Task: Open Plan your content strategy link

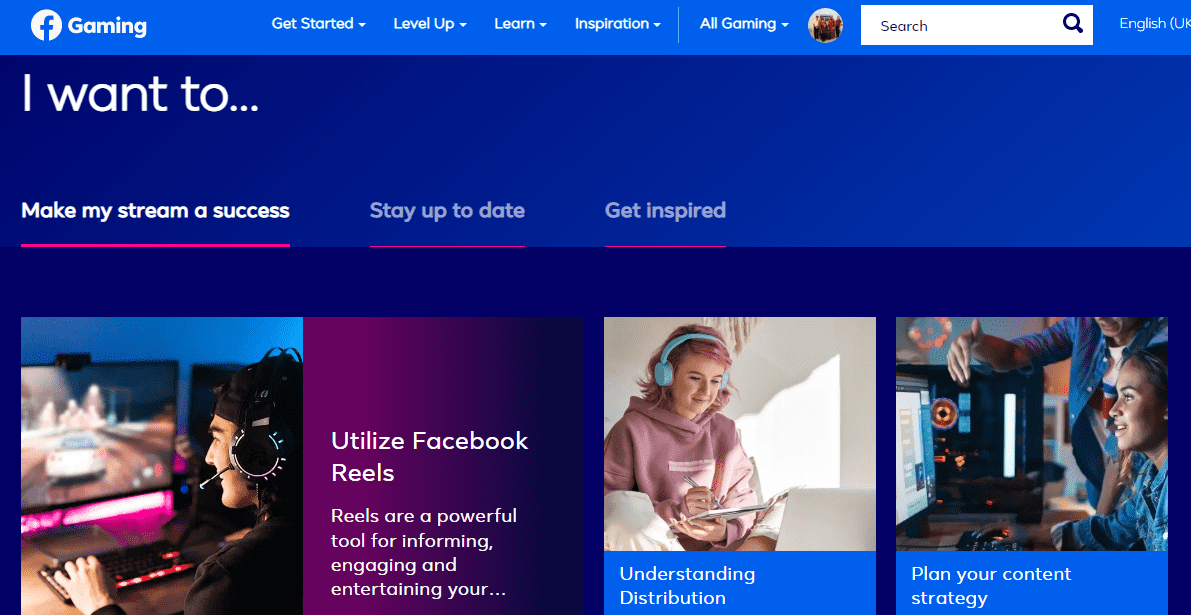Action: 991,585
